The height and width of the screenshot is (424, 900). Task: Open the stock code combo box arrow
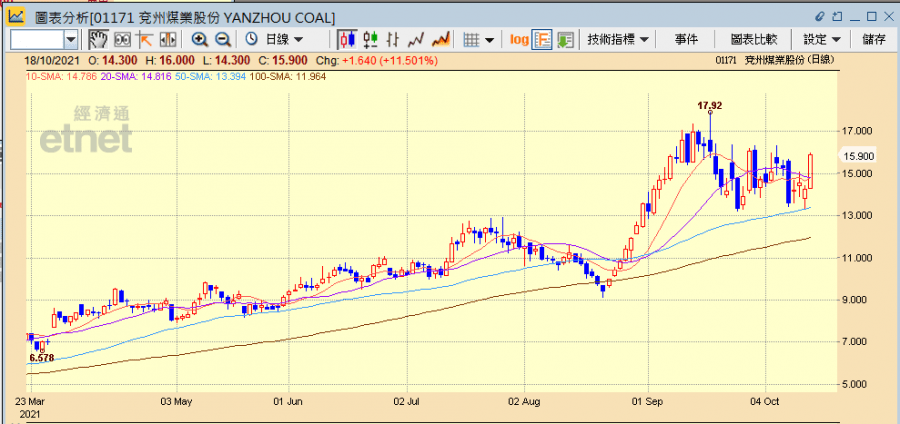pos(71,39)
